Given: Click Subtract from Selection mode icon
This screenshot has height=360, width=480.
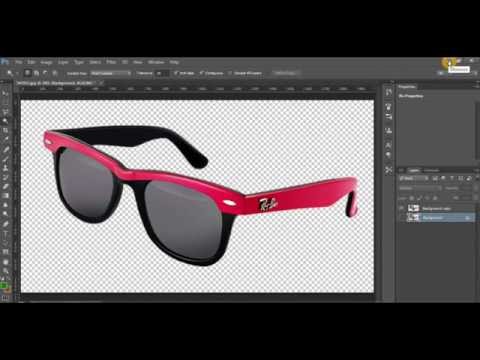Looking at the screenshot, I should tap(45, 73).
